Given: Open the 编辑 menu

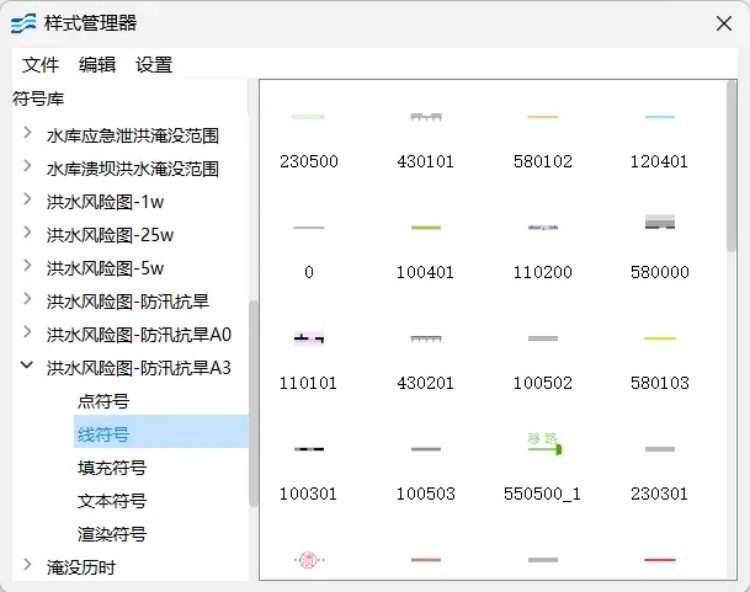Looking at the screenshot, I should click(x=97, y=65).
